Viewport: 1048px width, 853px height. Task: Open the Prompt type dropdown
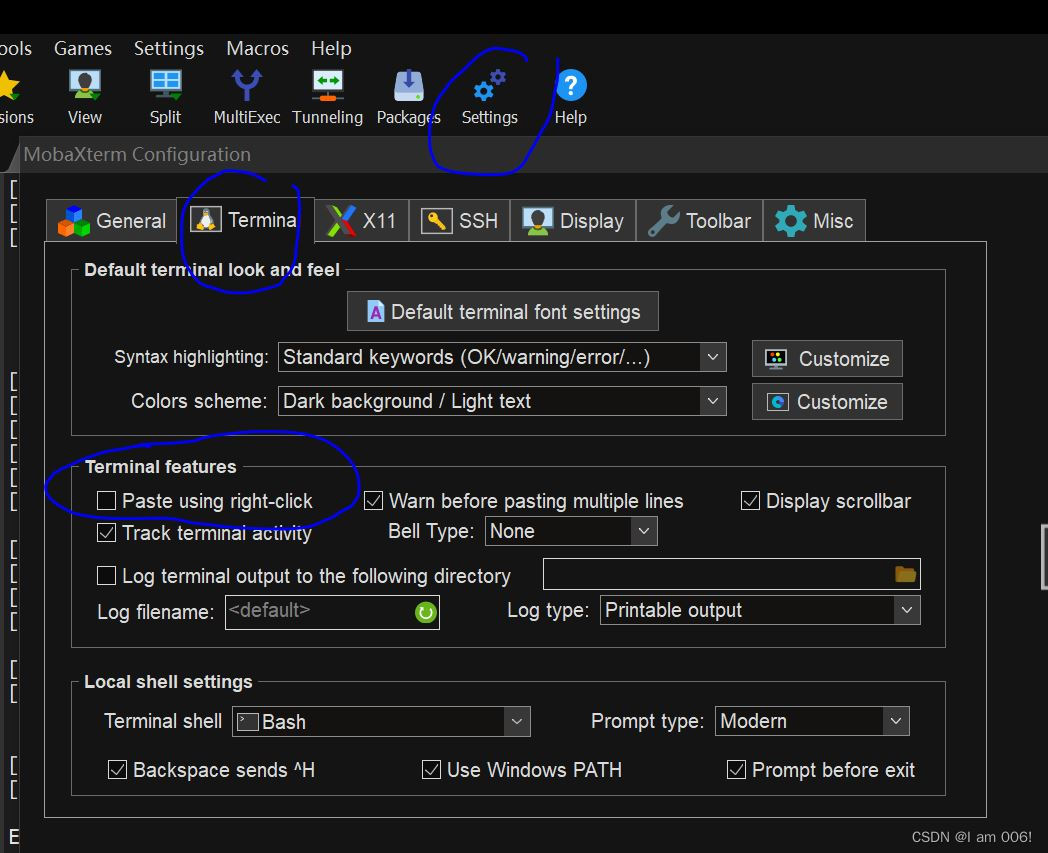(x=896, y=721)
